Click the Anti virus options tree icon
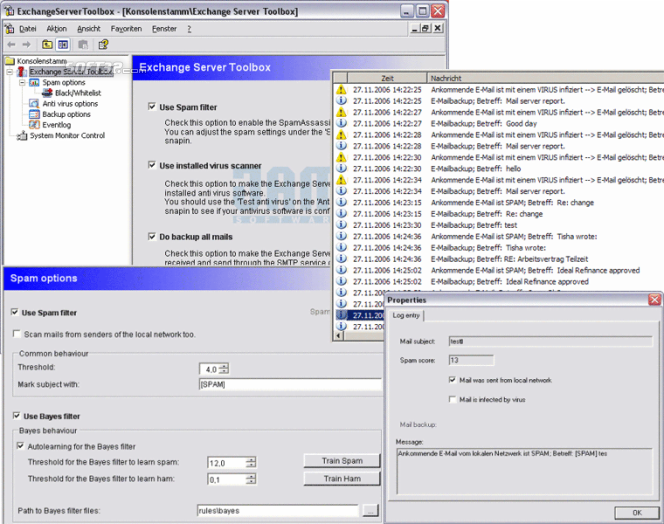 click(34, 103)
